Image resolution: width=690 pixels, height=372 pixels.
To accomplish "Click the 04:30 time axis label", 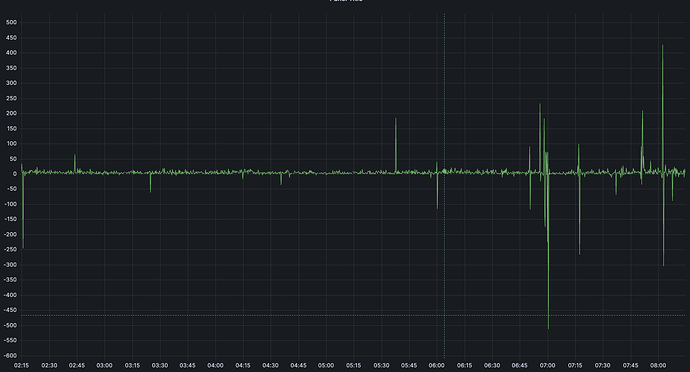I will 271,365.
